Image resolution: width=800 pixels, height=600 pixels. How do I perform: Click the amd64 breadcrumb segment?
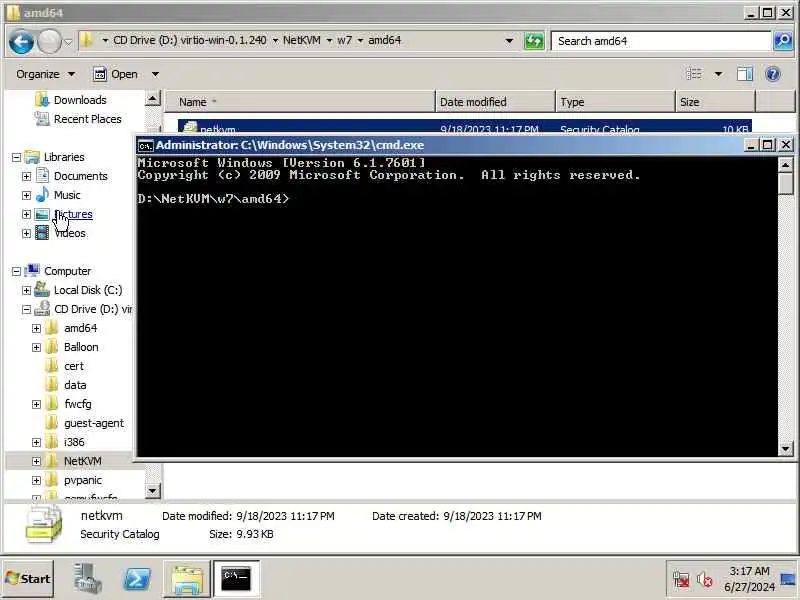pos(385,40)
